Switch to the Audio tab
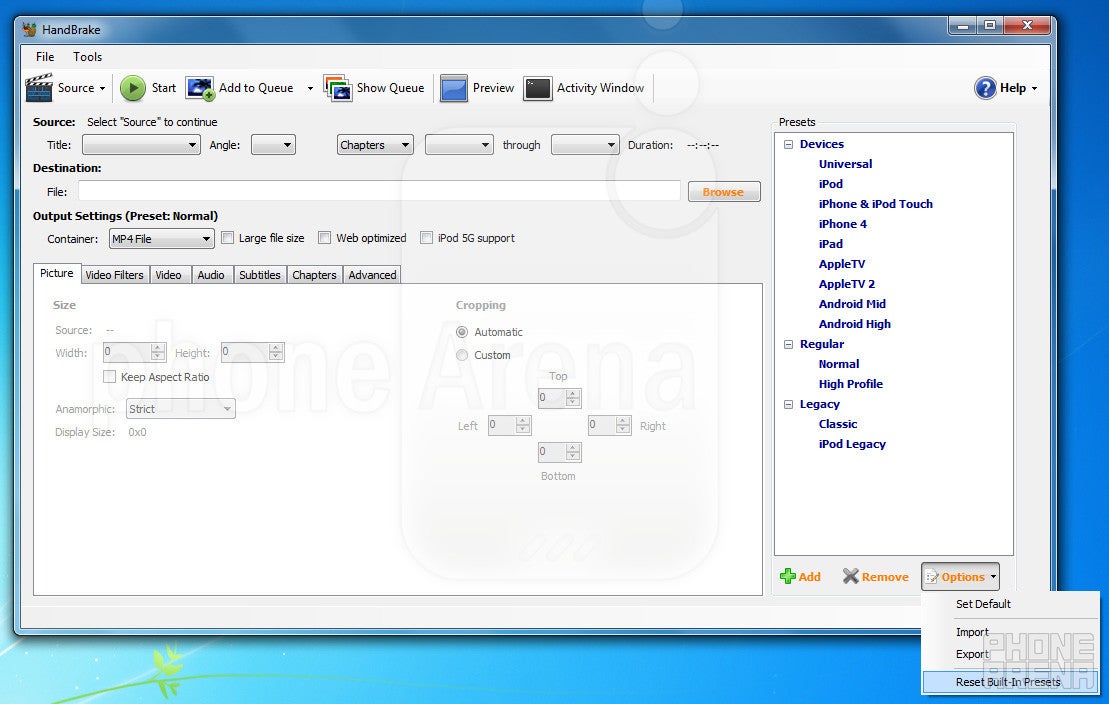The image size is (1109, 704). tap(211, 275)
